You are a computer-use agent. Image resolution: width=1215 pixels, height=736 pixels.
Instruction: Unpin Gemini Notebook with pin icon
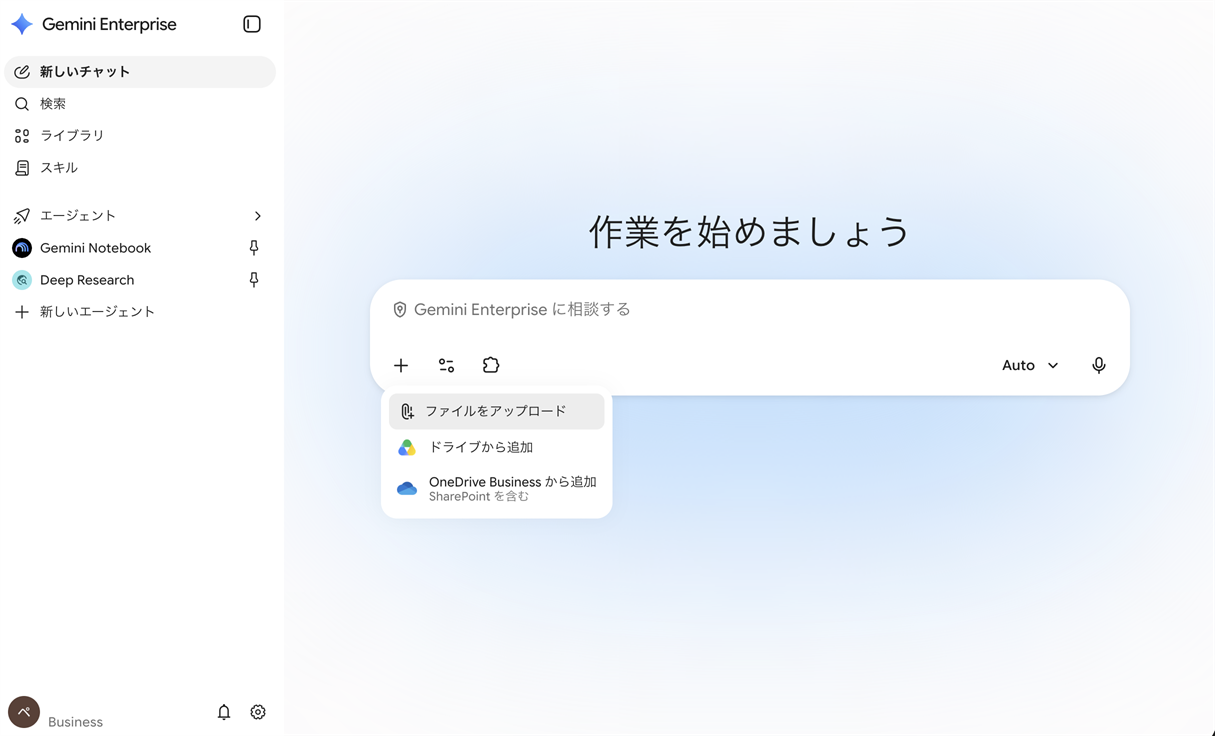pyautogui.click(x=254, y=248)
